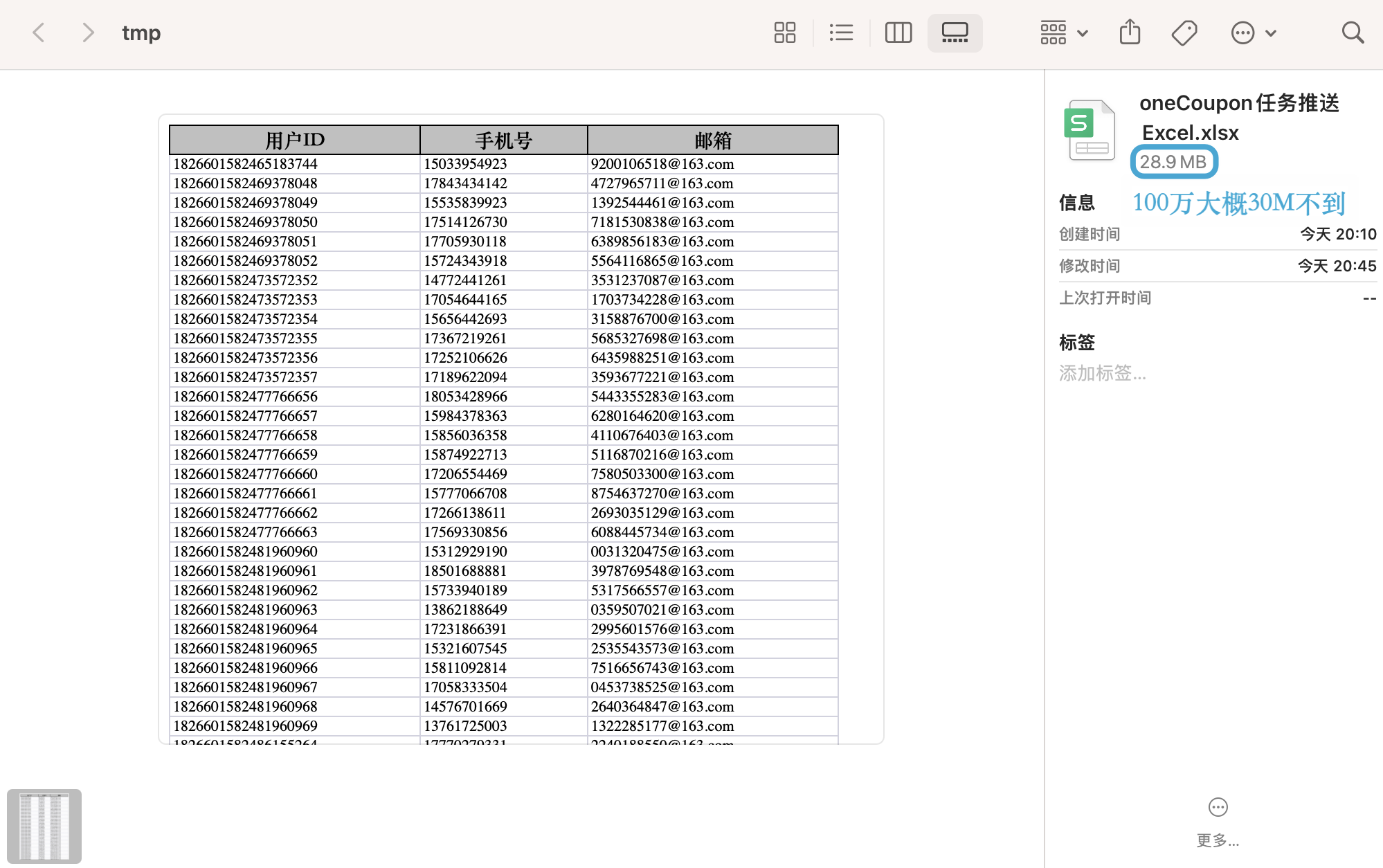Open the tag editor icon

1184,33
